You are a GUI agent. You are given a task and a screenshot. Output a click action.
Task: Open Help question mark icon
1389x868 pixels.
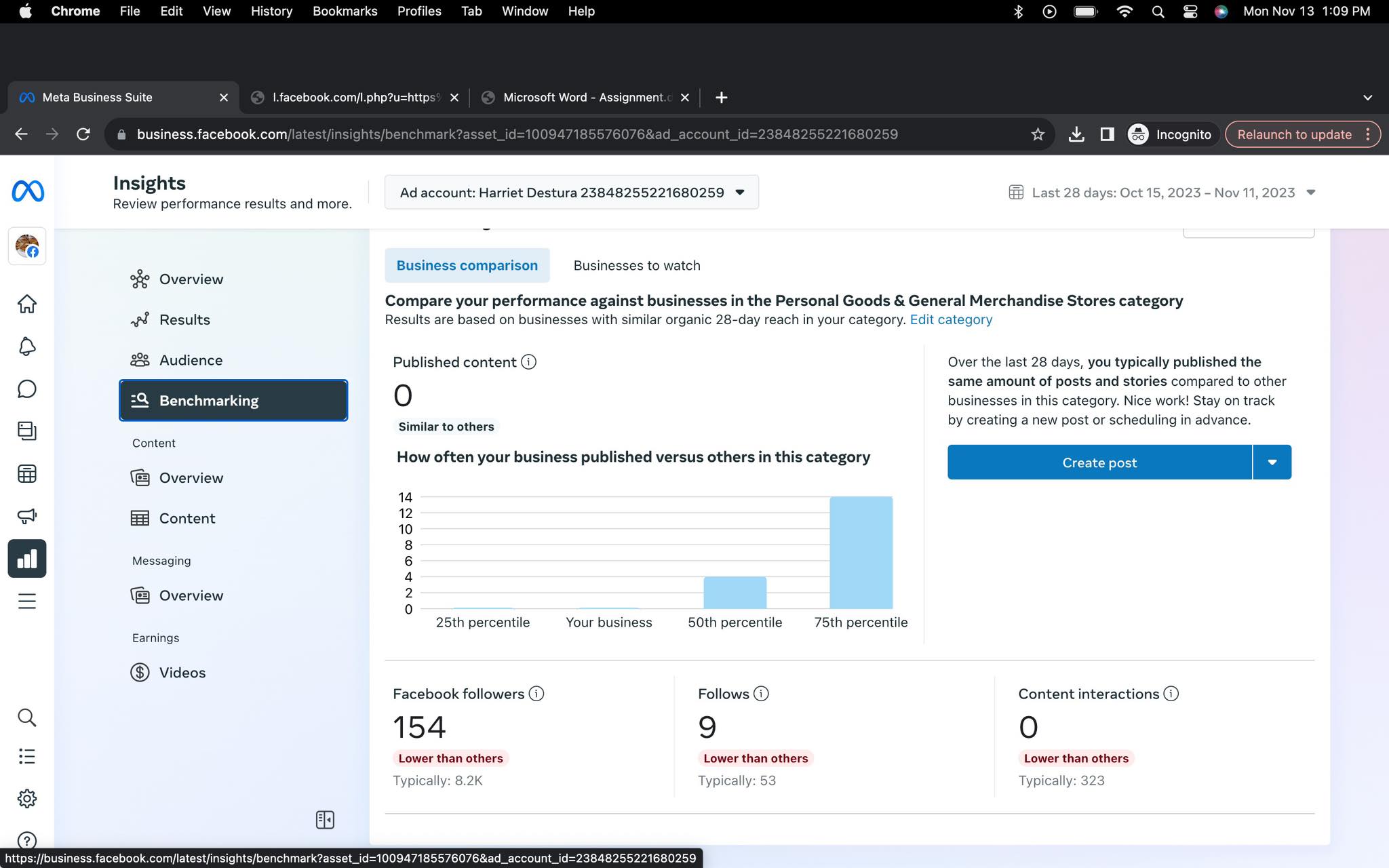[27, 841]
